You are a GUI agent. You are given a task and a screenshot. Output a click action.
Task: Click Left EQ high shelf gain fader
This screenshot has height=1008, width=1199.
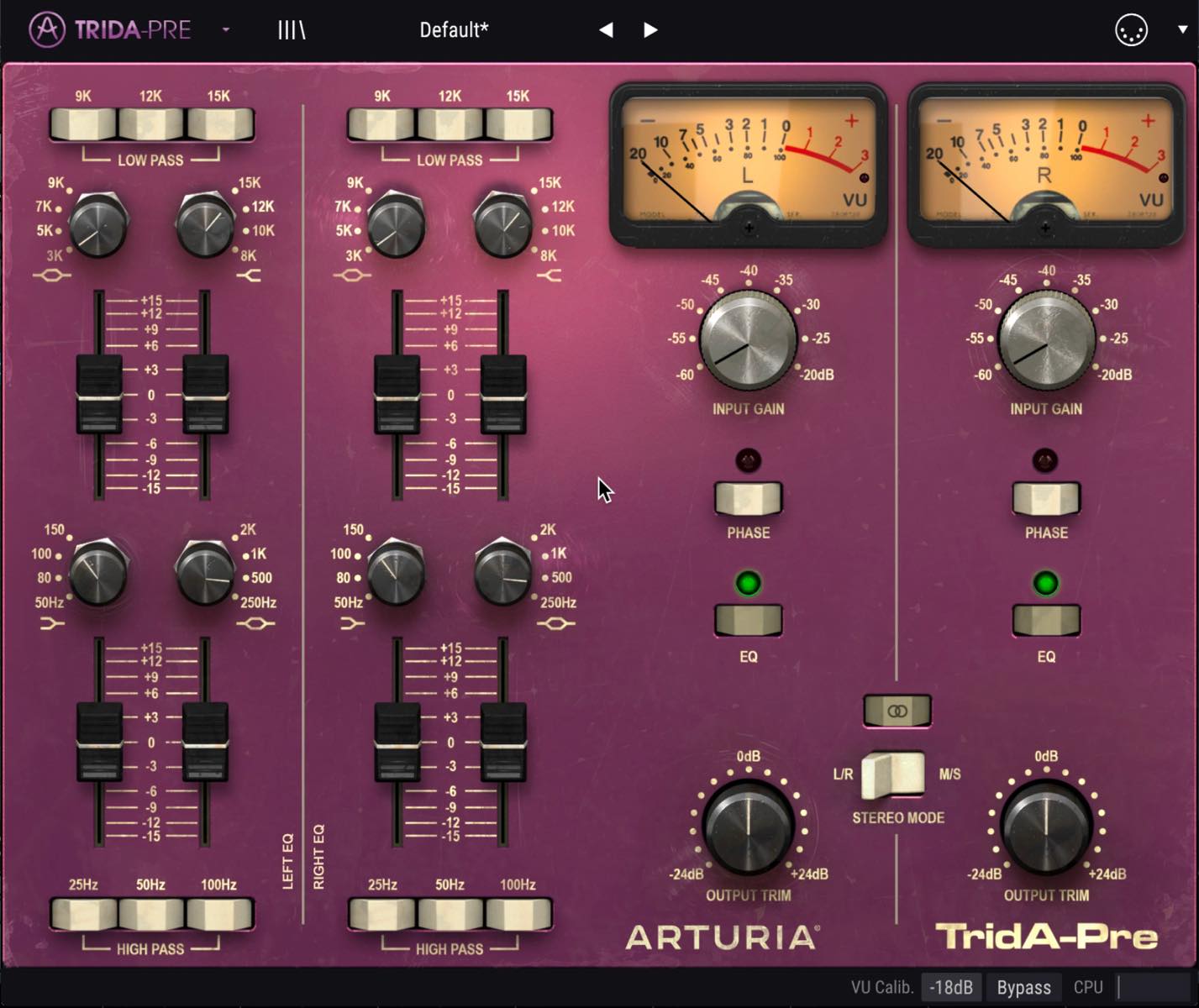pos(206,394)
